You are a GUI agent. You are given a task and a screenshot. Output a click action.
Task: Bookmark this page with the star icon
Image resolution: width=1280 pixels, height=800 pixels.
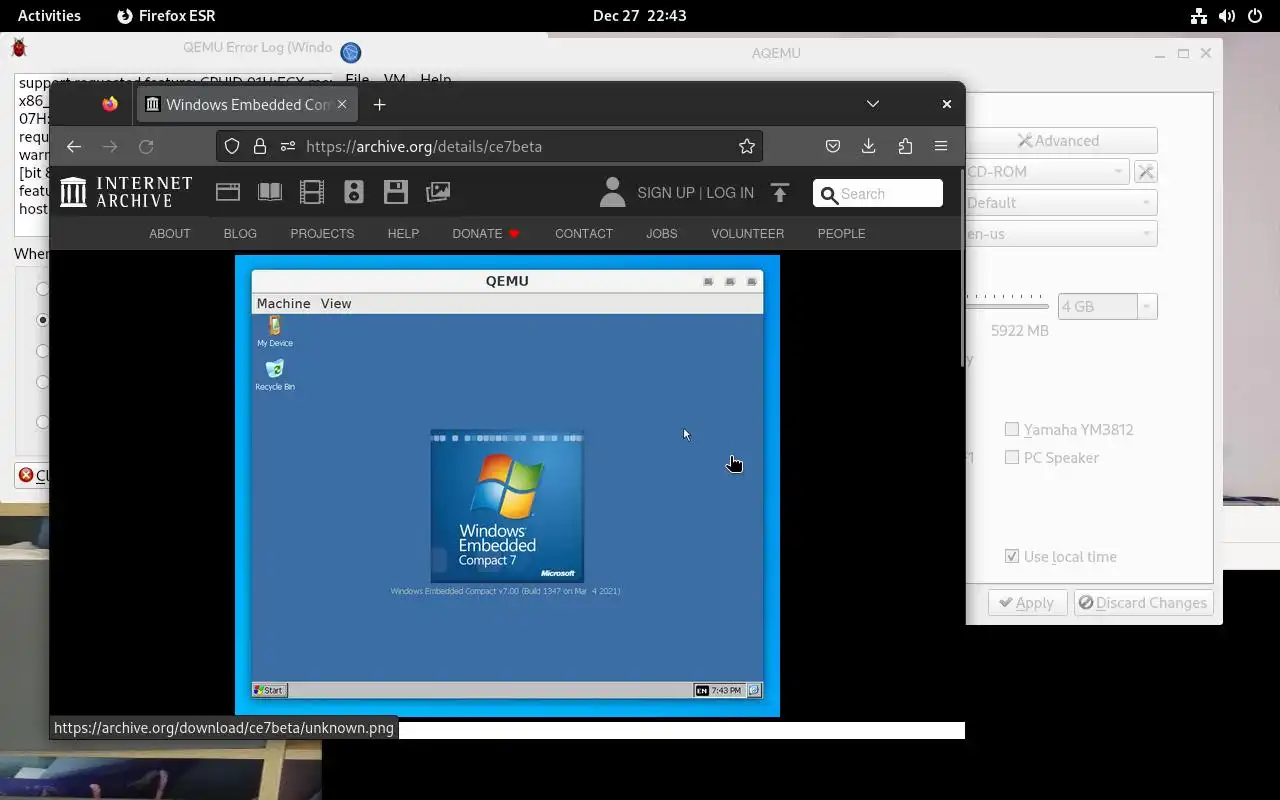[x=747, y=146]
